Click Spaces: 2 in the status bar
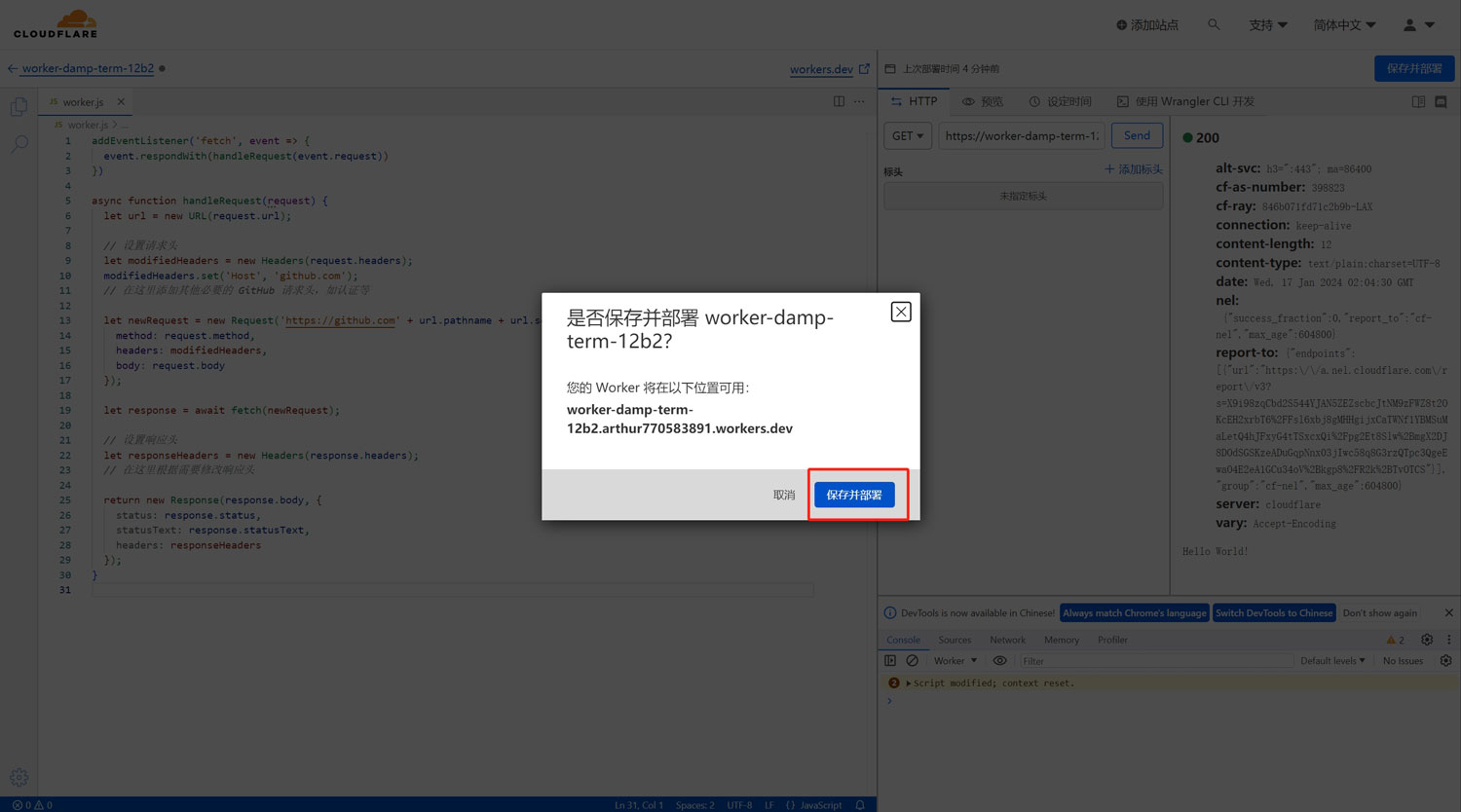1461x812 pixels. (694, 805)
